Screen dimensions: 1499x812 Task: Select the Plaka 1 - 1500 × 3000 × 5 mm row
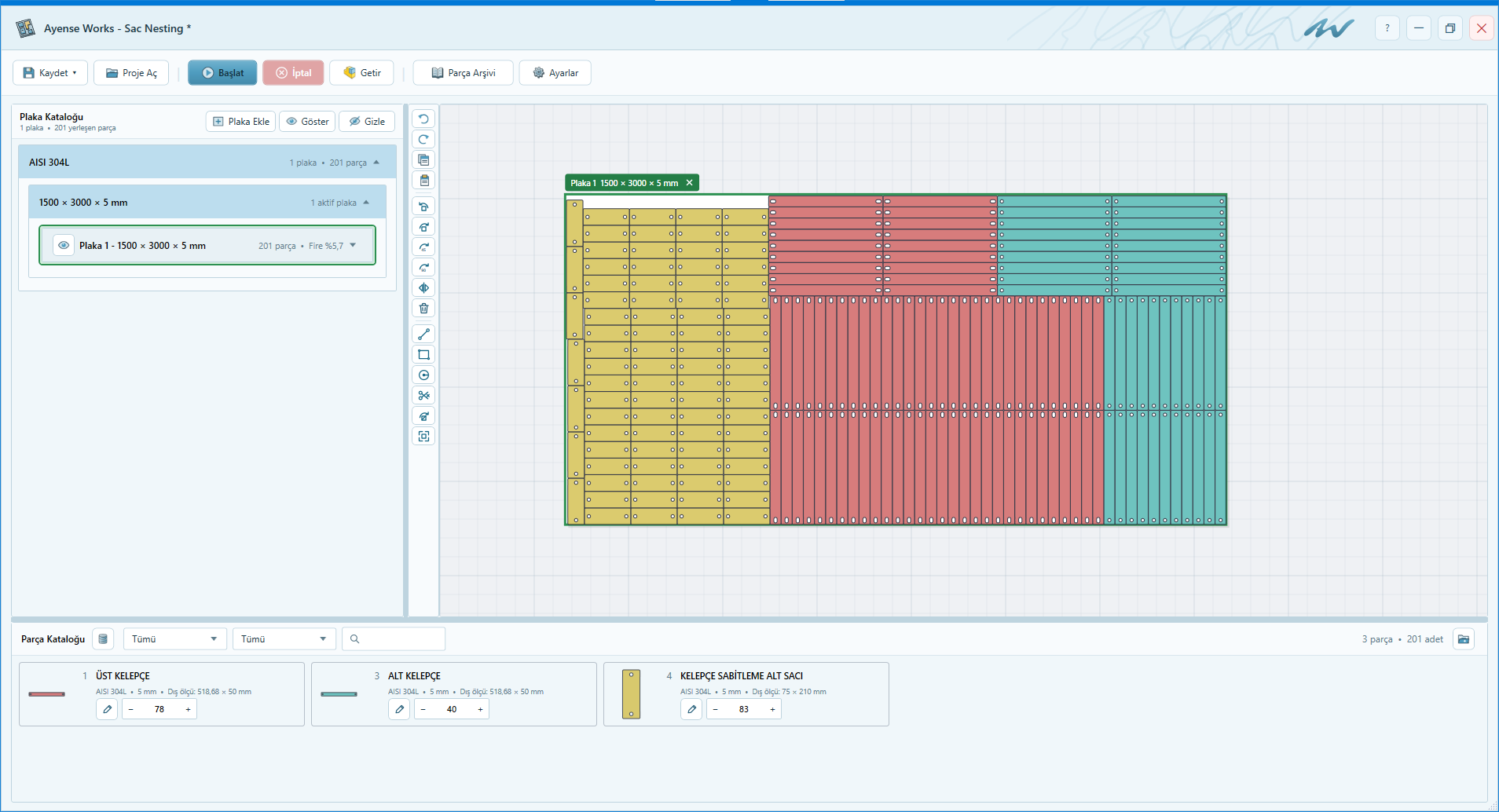[207, 245]
